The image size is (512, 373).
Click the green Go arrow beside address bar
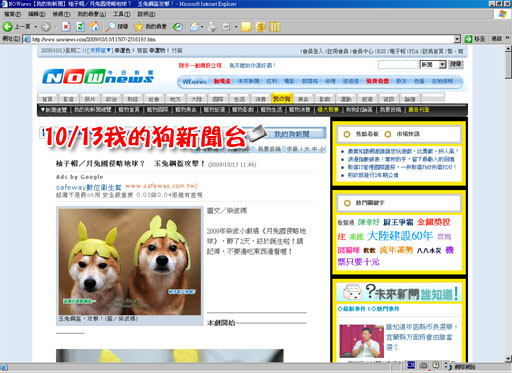point(468,39)
